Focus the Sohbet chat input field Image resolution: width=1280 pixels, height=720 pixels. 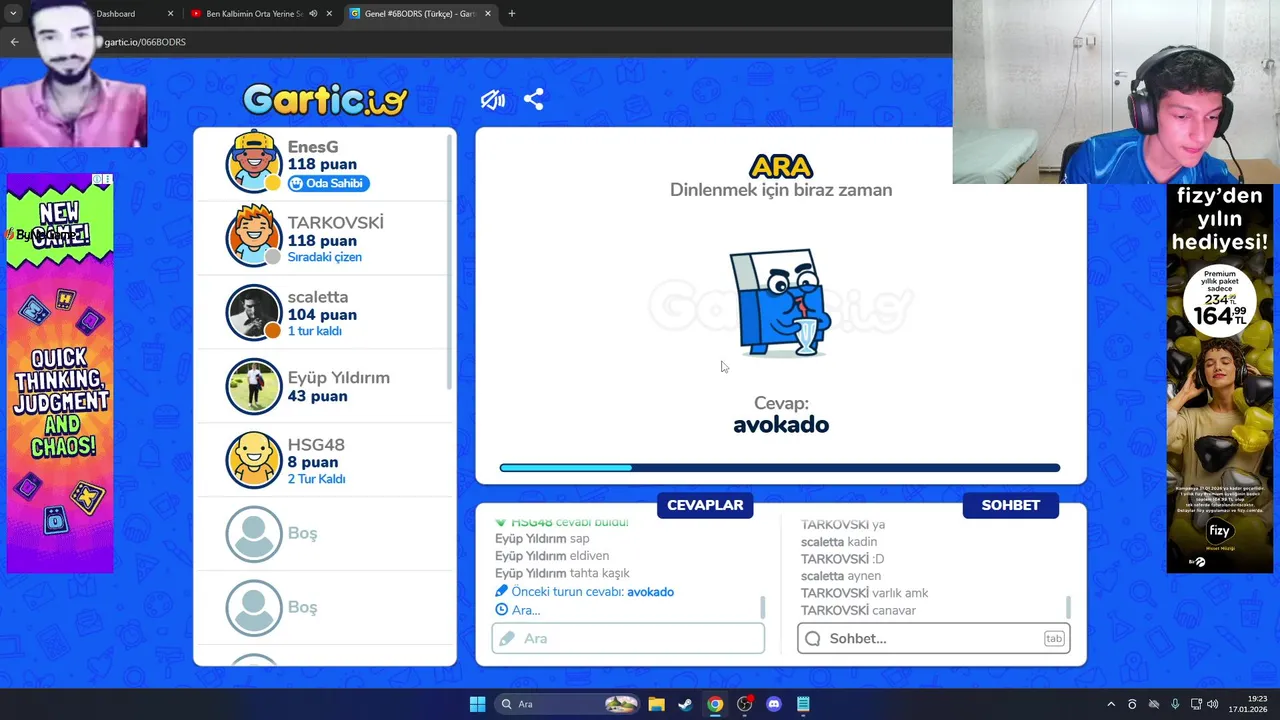click(933, 638)
